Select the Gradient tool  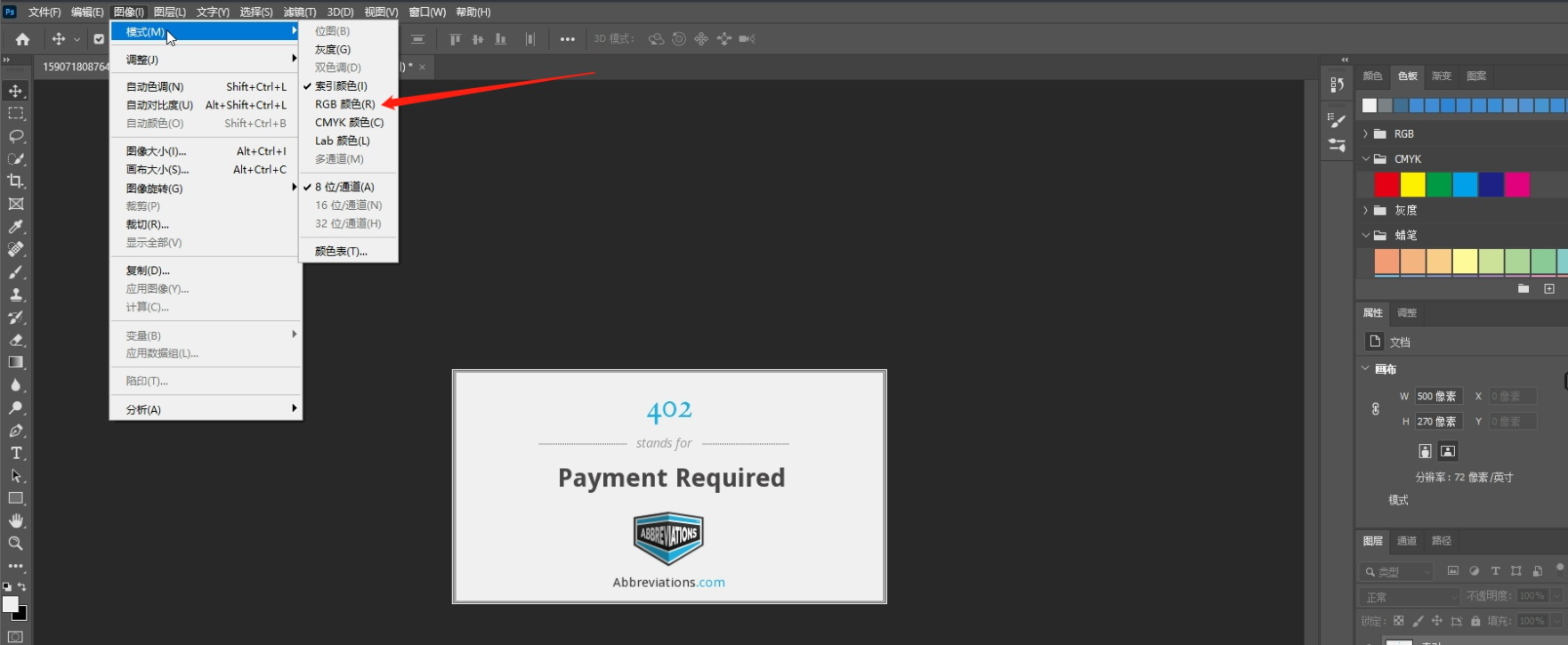[x=16, y=362]
